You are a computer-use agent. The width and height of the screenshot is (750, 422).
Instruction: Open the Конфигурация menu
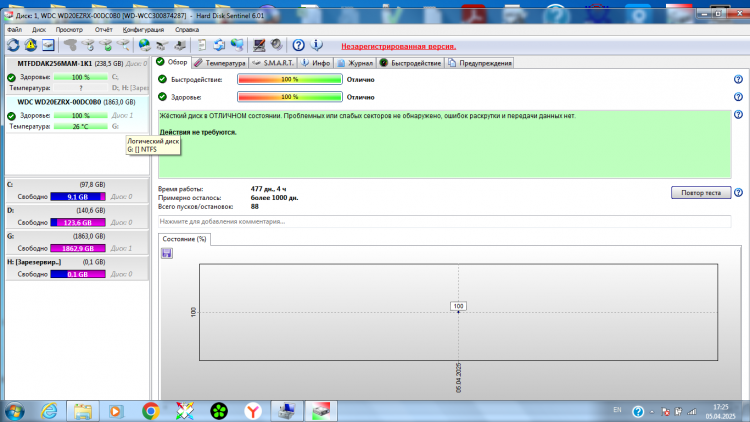tap(143, 30)
